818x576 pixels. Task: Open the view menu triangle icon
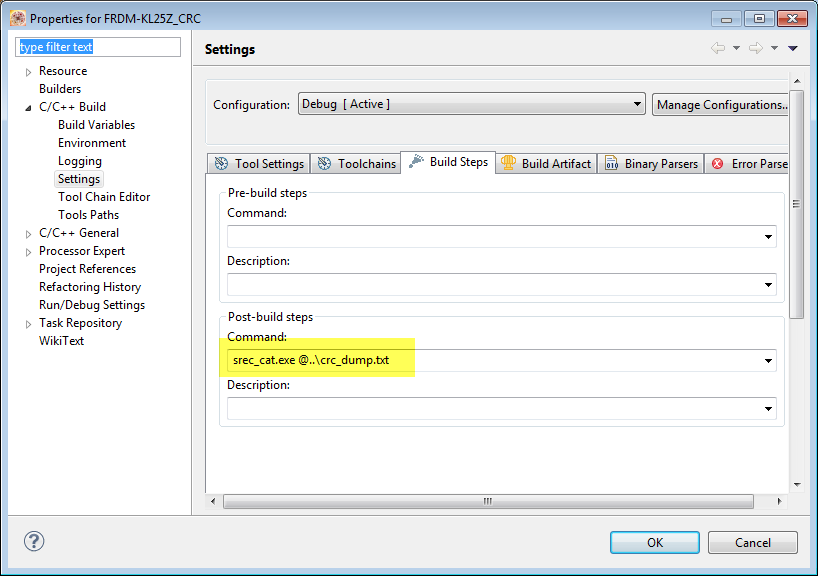(x=793, y=48)
